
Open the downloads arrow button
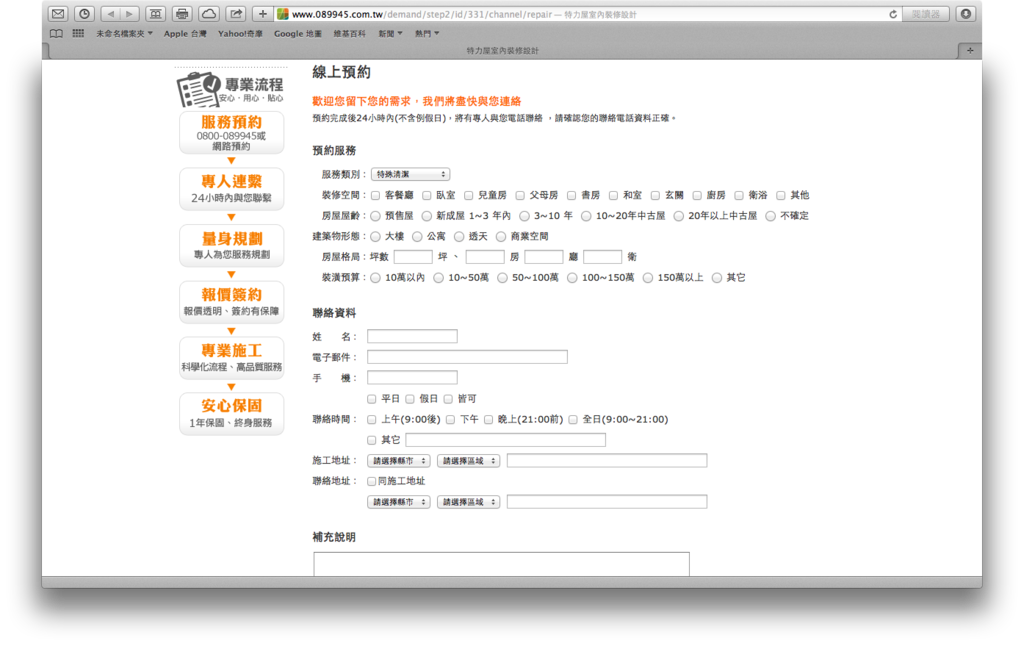point(966,14)
